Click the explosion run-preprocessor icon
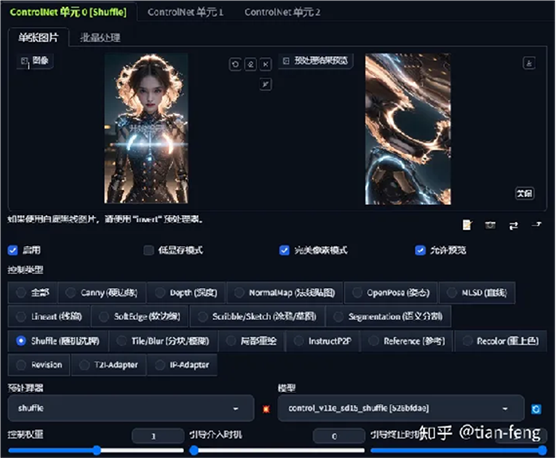Screen dimensions: 556x458 tap(266, 409)
